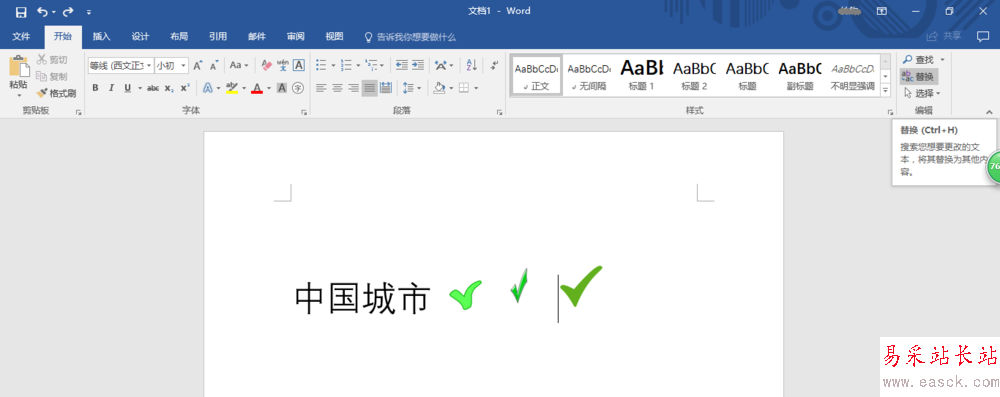Select the 标题 1 (Heading 1) style
The width and height of the screenshot is (1000, 397).
(642, 75)
